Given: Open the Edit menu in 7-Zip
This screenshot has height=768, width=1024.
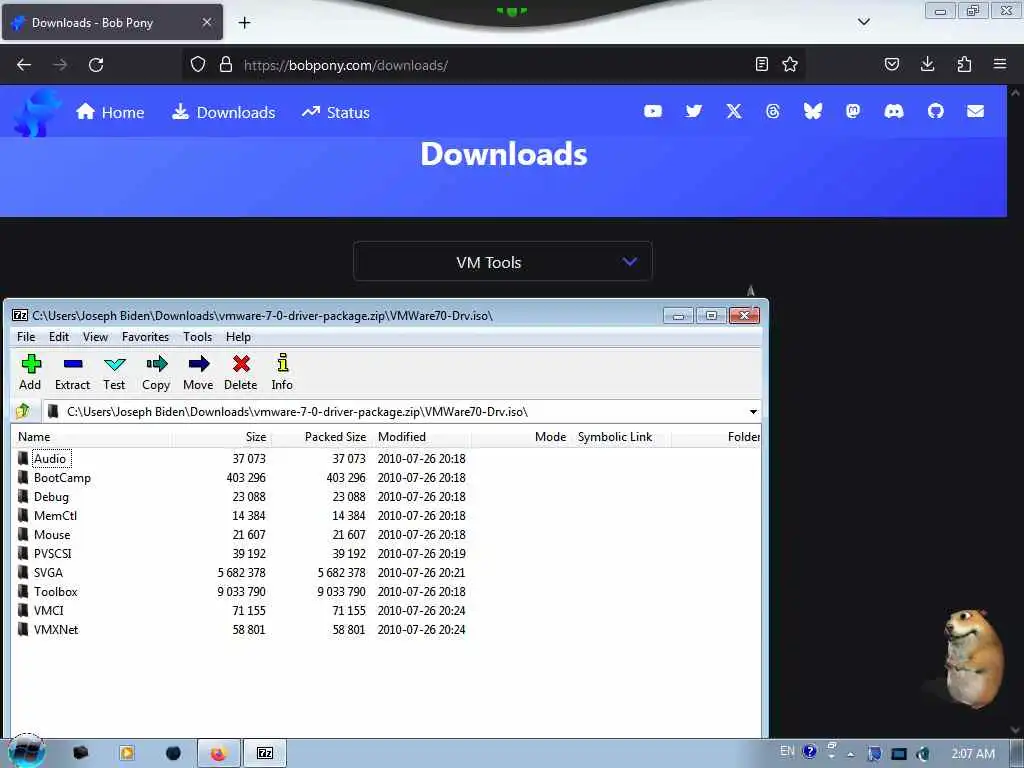Looking at the screenshot, I should pos(59,337).
